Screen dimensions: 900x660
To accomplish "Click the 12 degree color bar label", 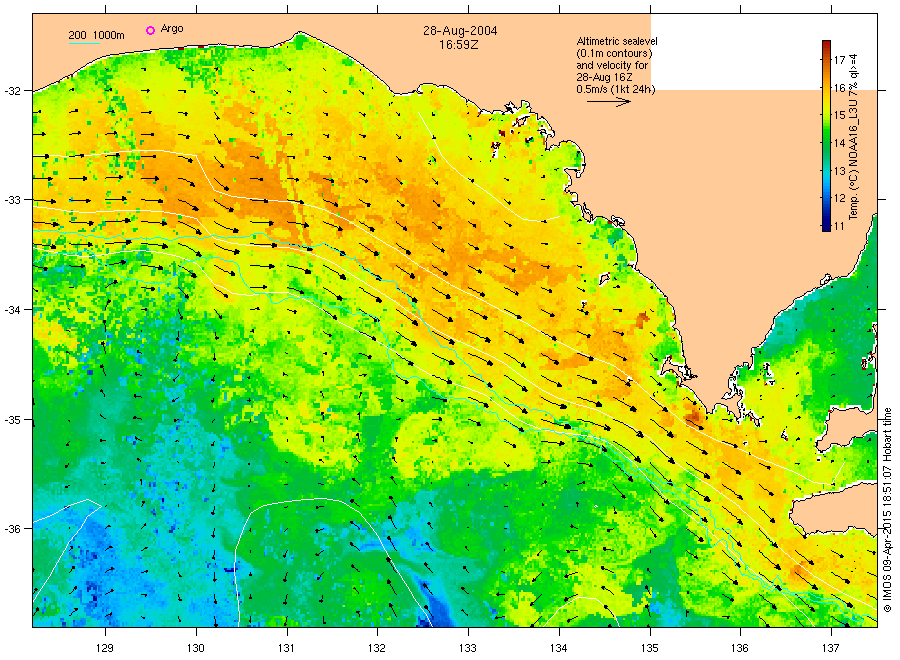I will pos(840,199).
